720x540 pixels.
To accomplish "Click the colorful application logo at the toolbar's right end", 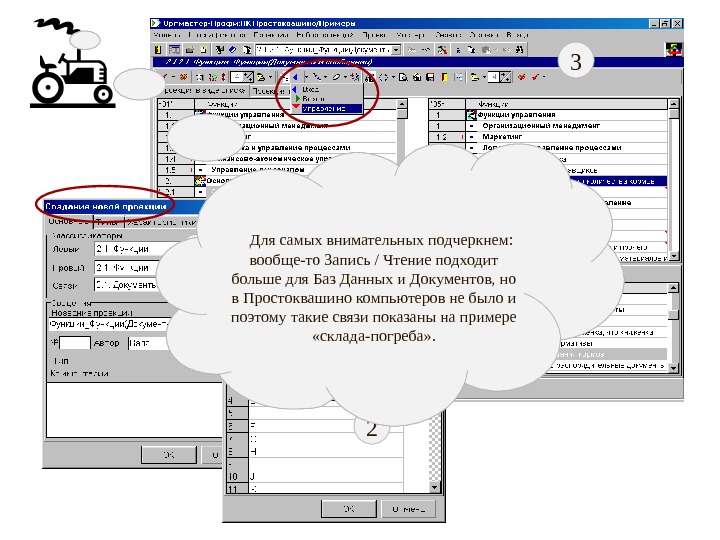I will [x=674, y=49].
